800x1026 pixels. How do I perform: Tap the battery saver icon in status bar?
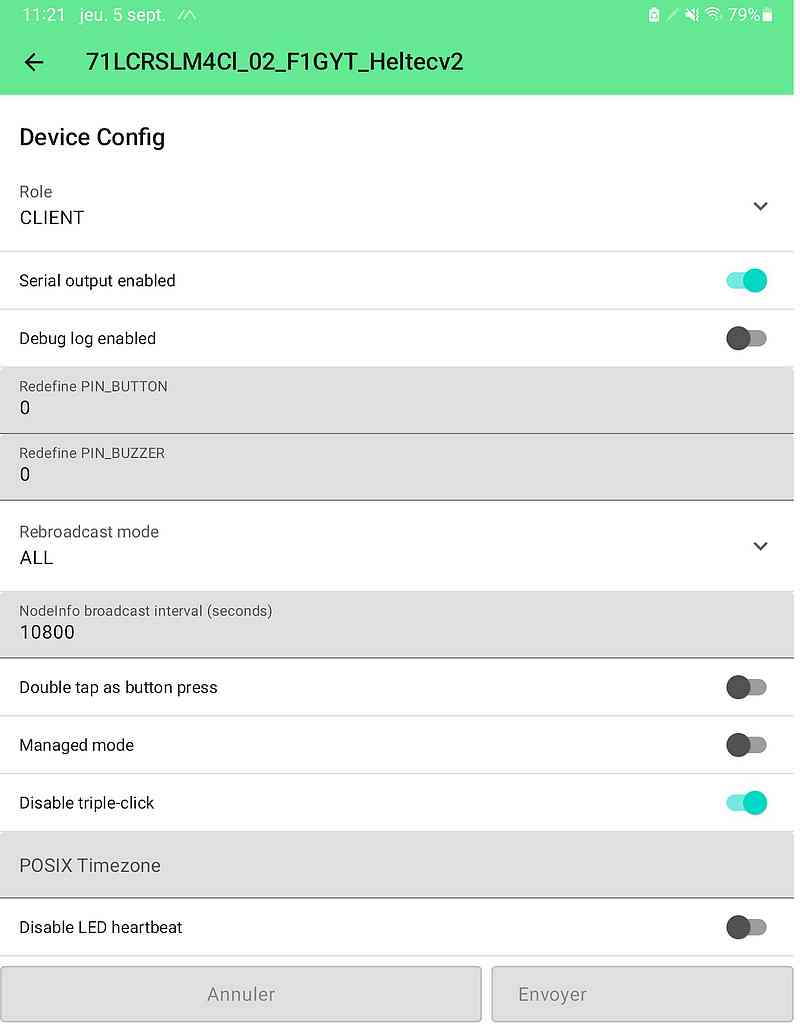pyautogui.click(x=653, y=14)
